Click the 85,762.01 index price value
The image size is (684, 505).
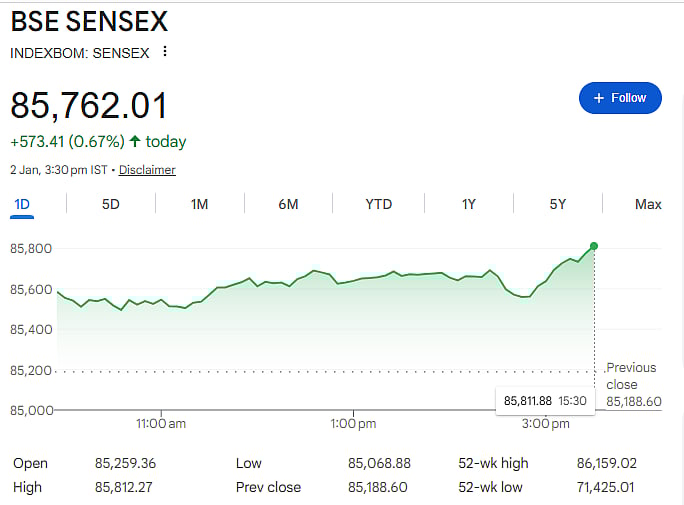tap(89, 106)
